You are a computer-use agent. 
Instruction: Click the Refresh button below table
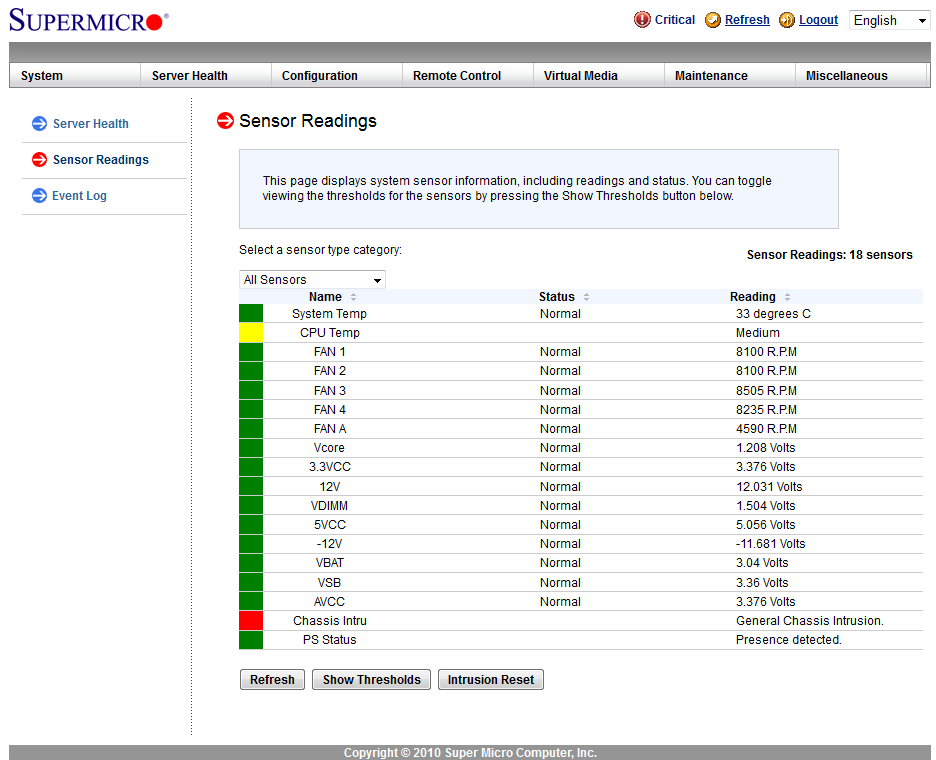point(272,679)
